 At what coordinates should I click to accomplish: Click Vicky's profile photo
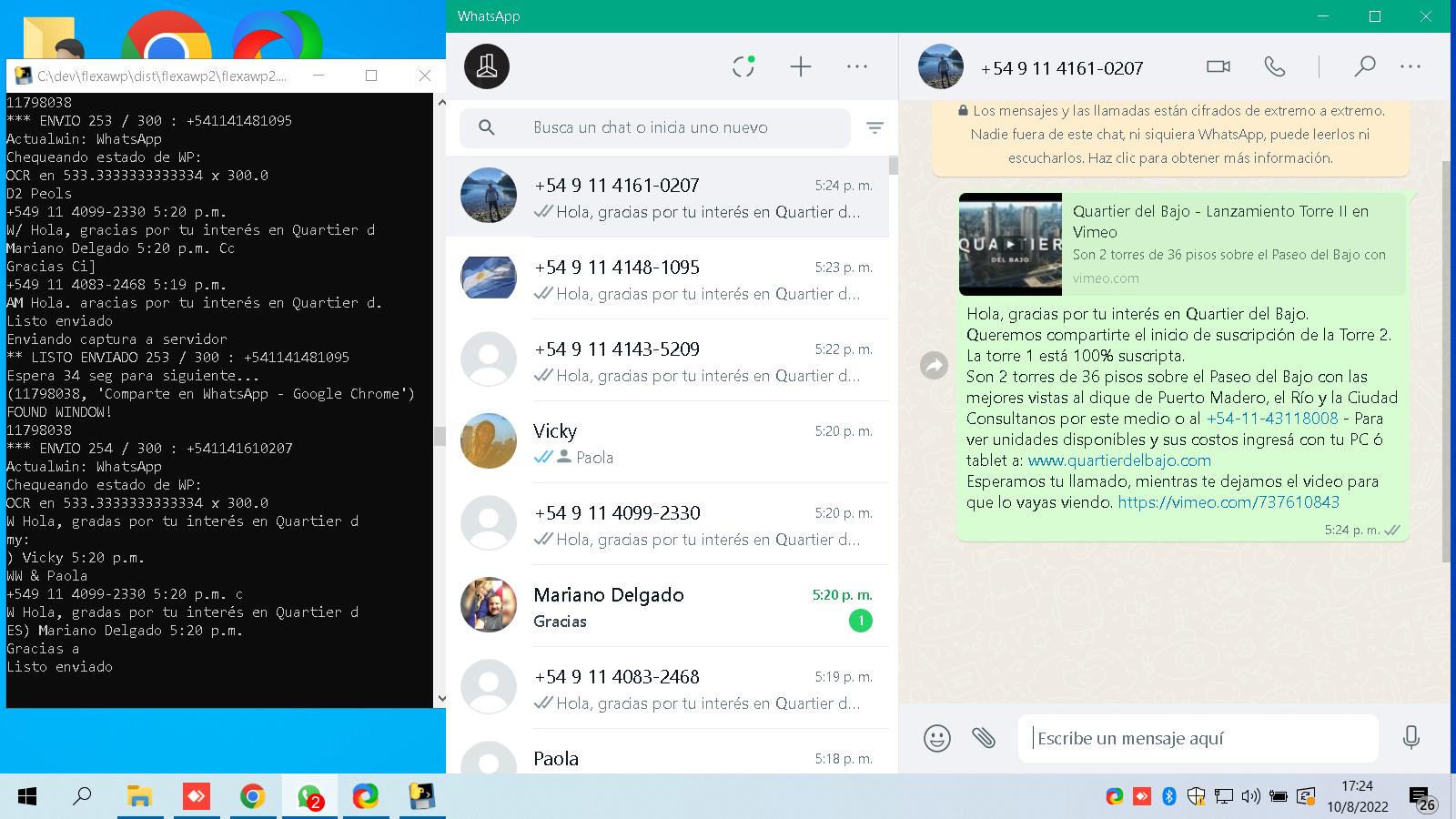pos(489,441)
